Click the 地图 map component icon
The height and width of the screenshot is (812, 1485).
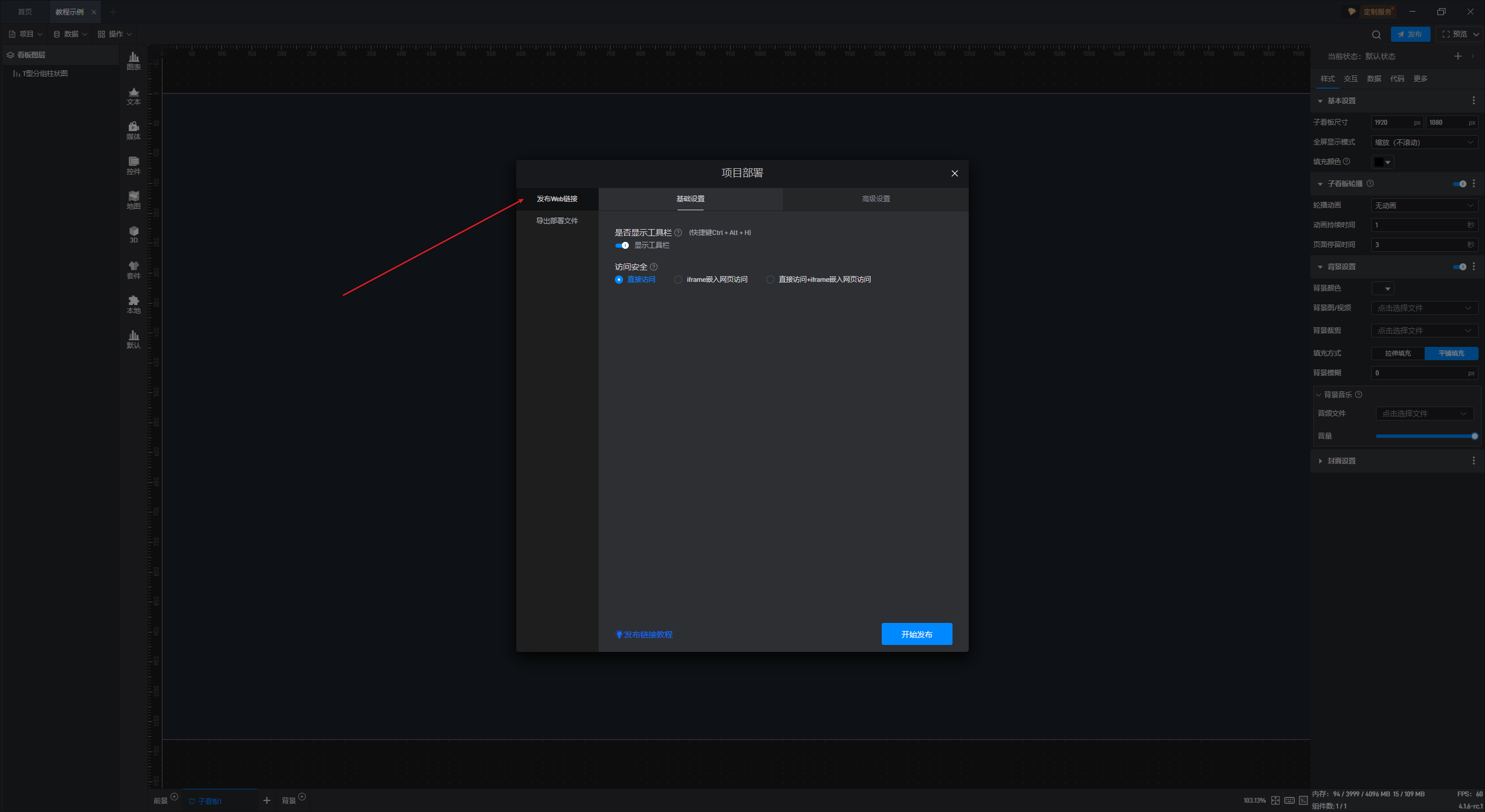(133, 200)
